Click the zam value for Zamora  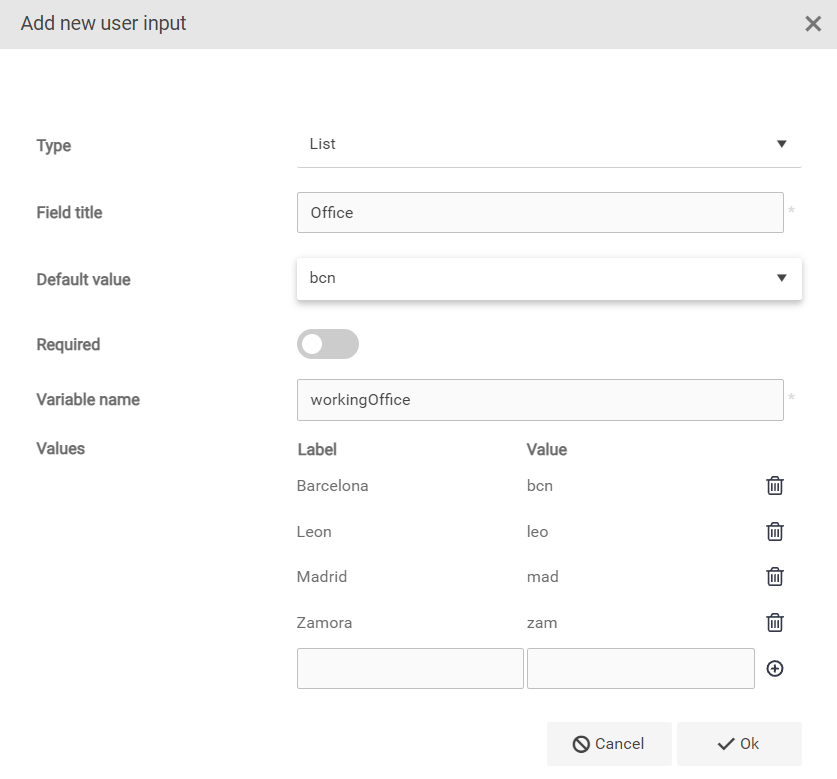pyautogui.click(x=542, y=623)
